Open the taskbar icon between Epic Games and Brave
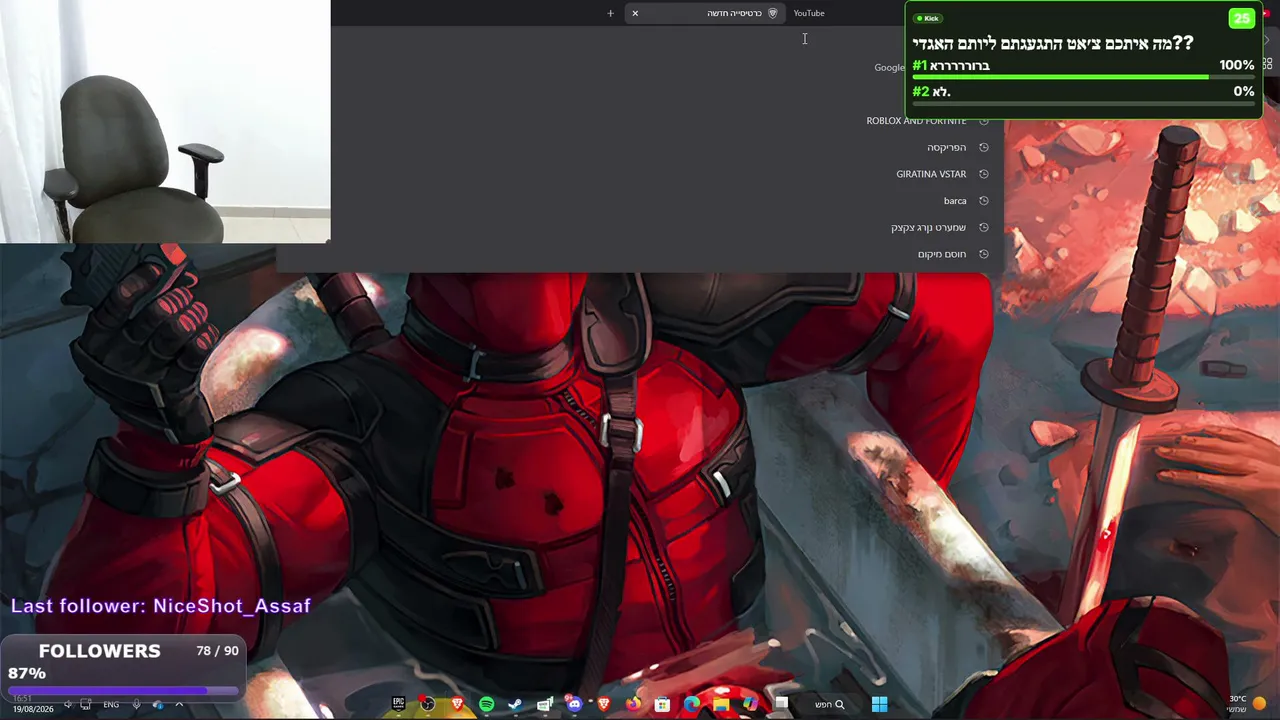The width and height of the screenshot is (1280, 720). [x=427, y=704]
